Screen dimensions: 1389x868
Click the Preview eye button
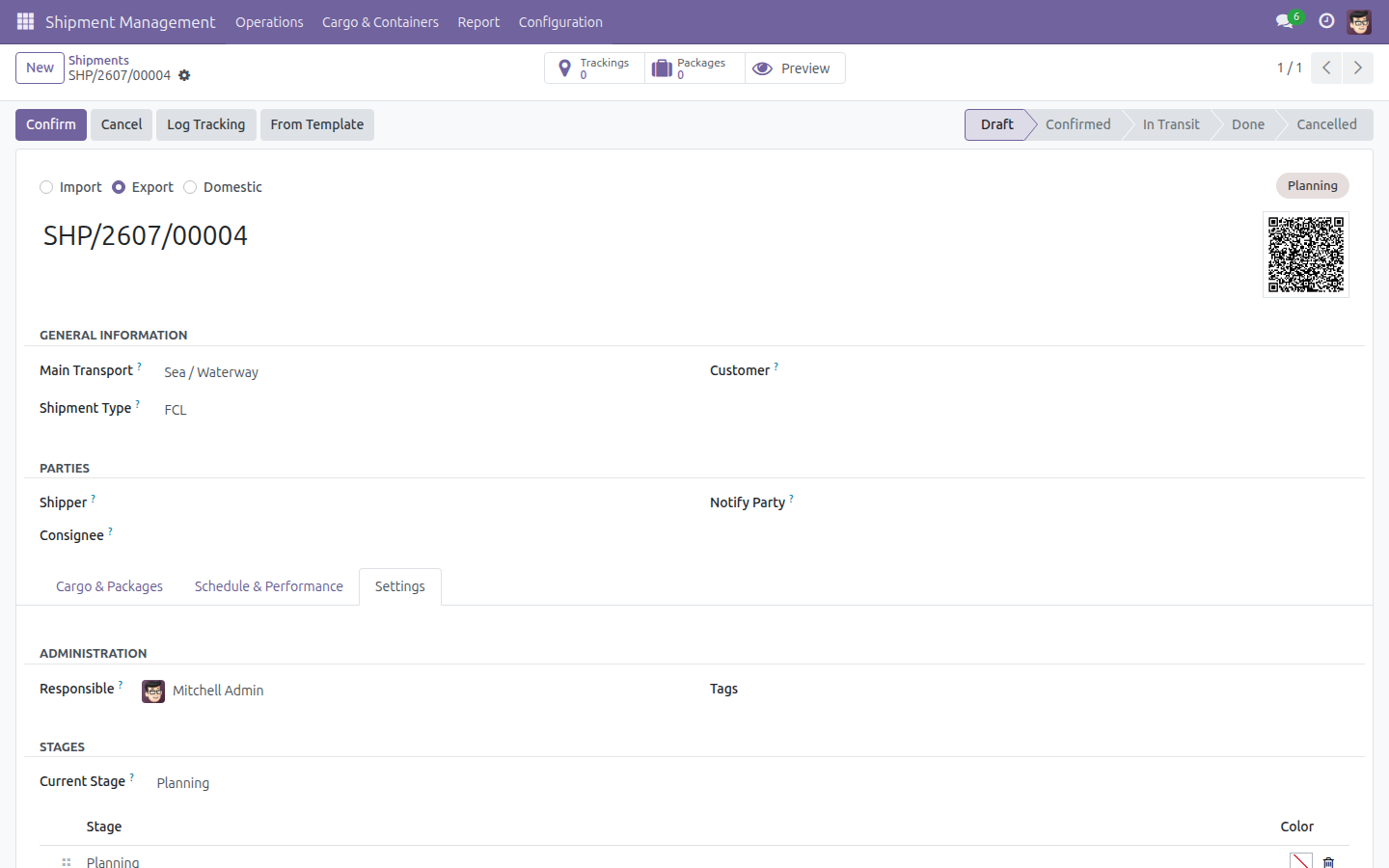tap(795, 68)
